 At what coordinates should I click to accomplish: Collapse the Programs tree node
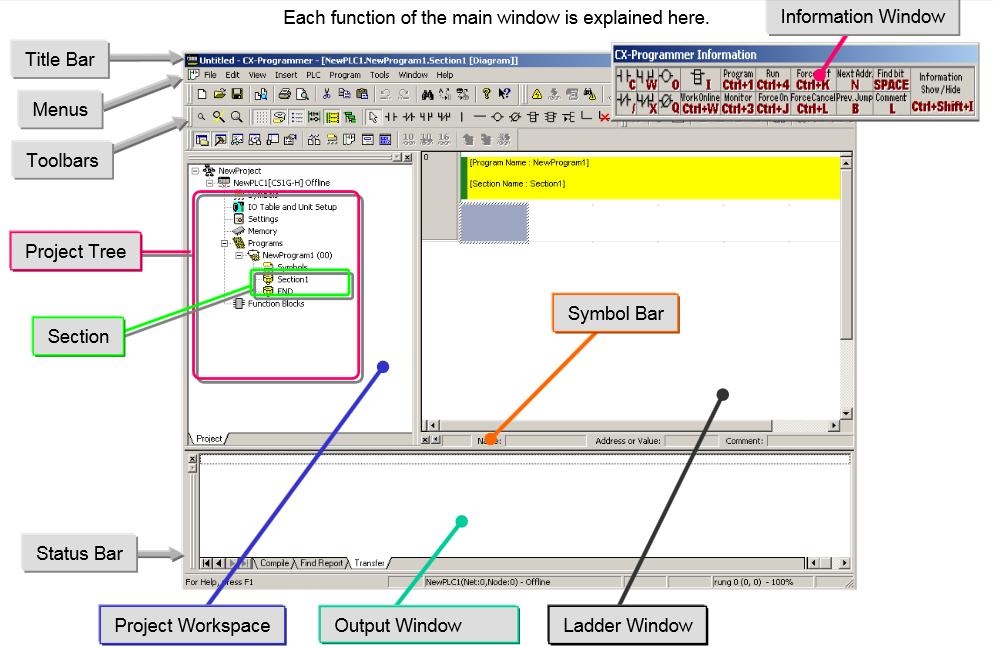click(x=224, y=243)
